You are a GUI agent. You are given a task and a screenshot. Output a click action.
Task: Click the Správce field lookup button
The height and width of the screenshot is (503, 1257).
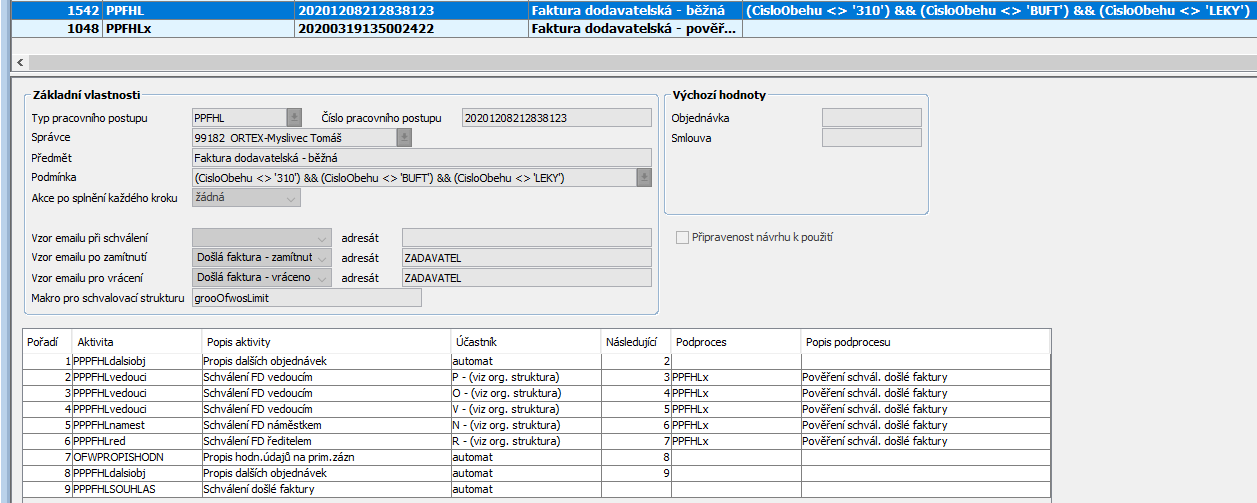[404, 137]
